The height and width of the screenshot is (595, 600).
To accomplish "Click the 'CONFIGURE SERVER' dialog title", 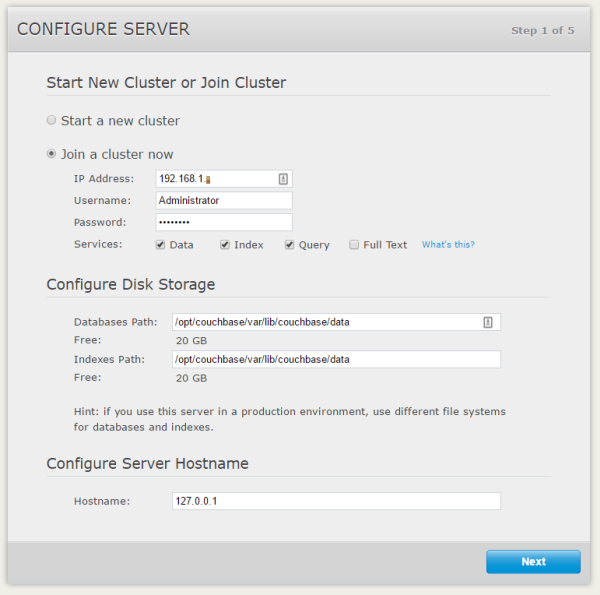I will [x=103, y=29].
